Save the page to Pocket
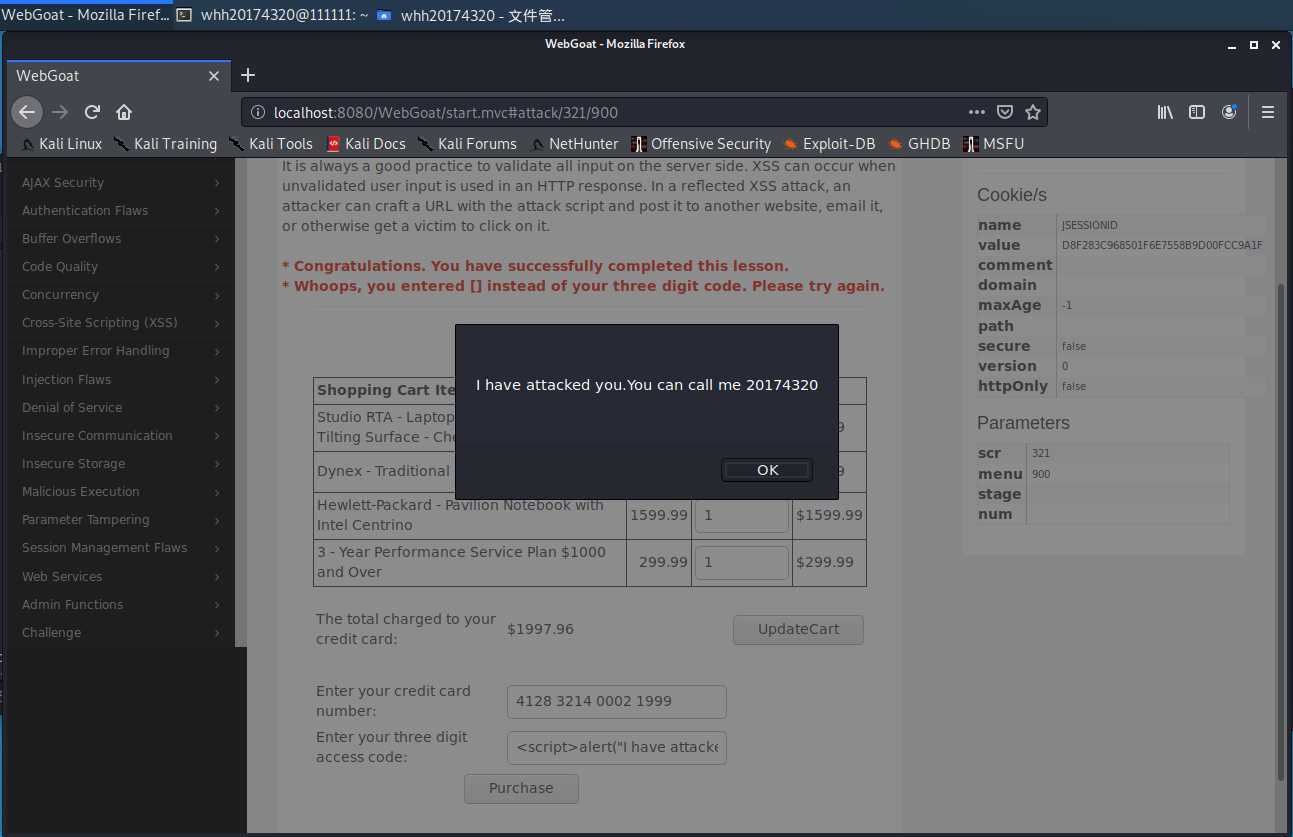Screen dimensions: 1293x837 [x=1005, y=112]
